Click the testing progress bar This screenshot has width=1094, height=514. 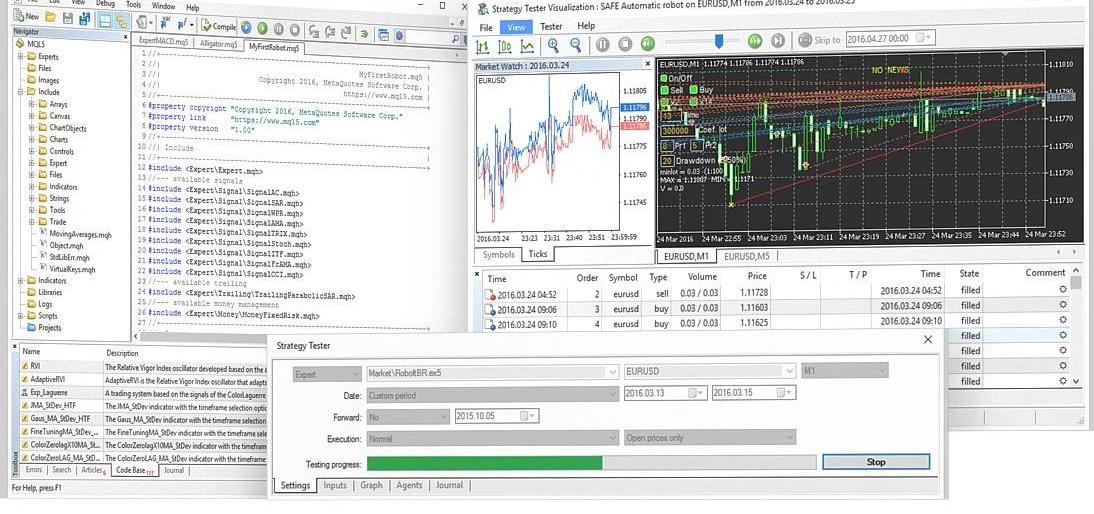pos(591,462)
